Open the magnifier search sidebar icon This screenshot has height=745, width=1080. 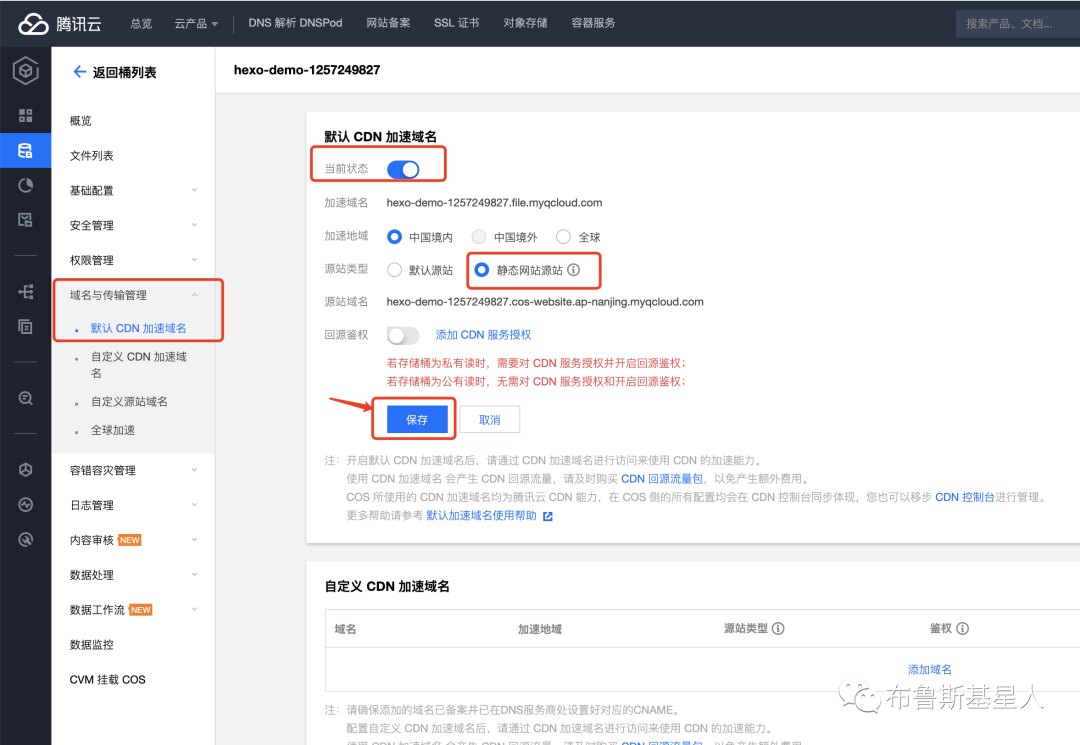click(25, 398)
